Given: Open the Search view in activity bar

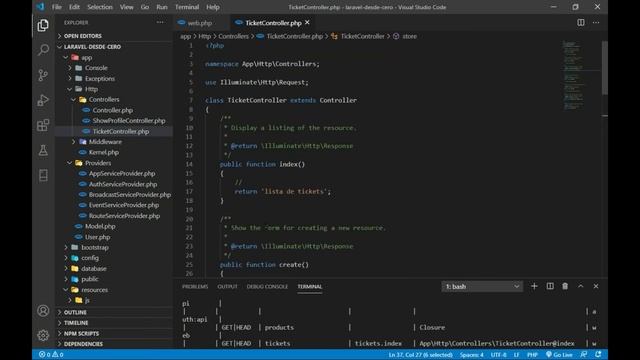Looking at the screenshot, I should pos(43,50).
